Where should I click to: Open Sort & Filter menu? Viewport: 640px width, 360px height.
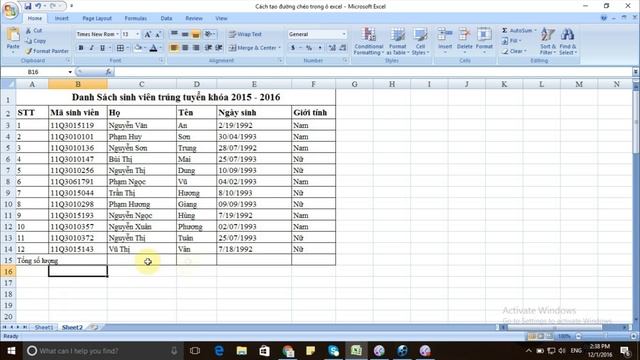[547, 41]
